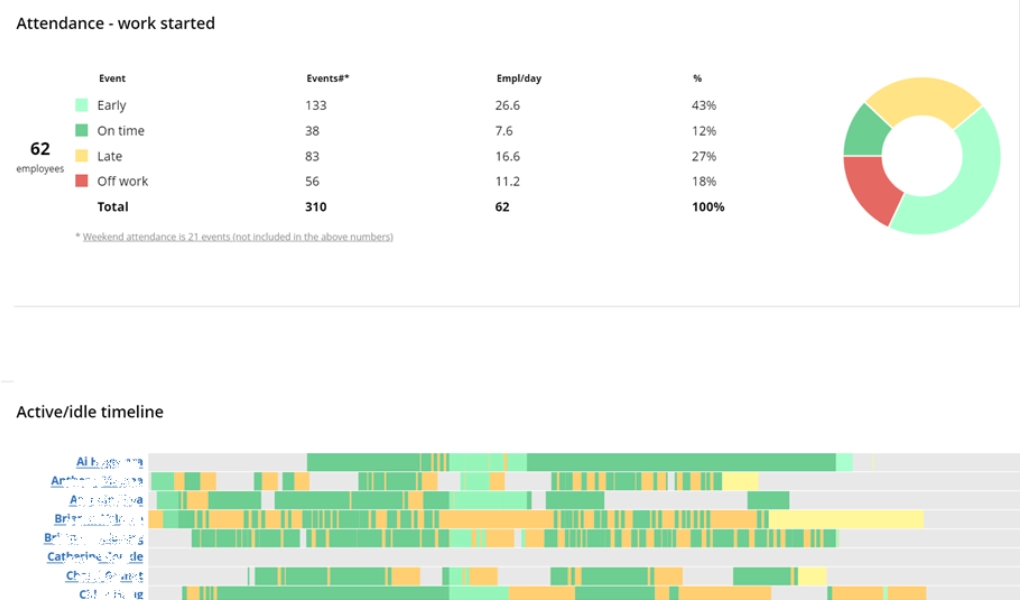Click the pale yellow bar ending Brian's timeline
This screenshot has height=600, width=1020.
click(846, 519)
